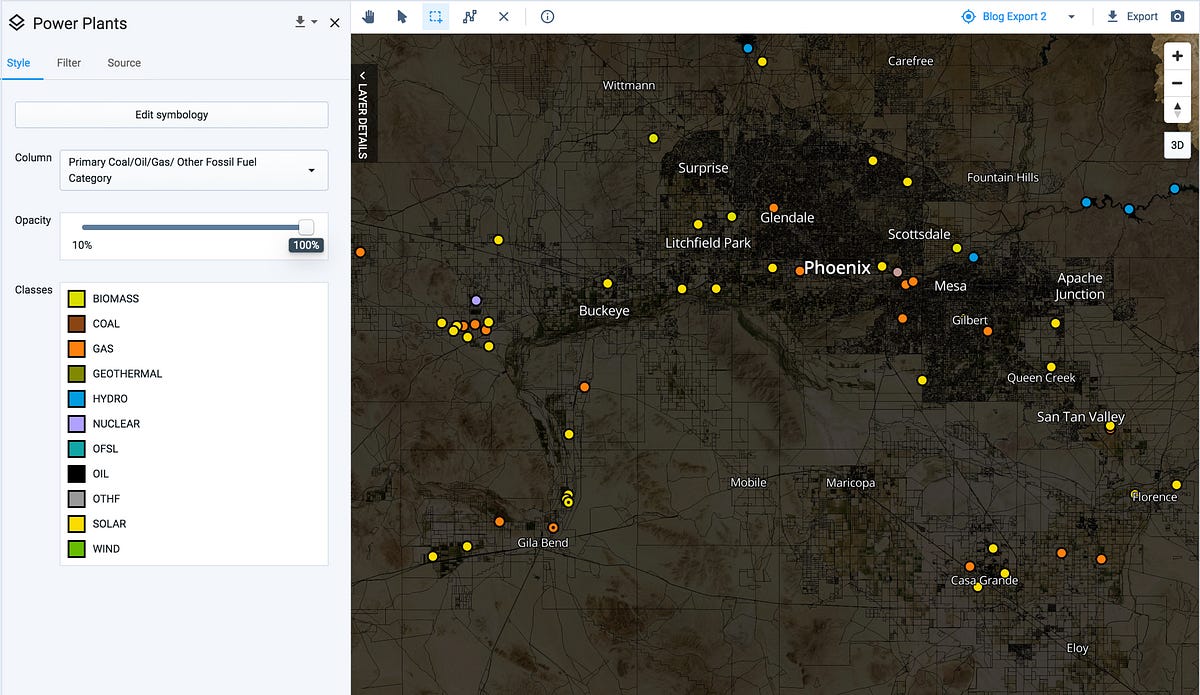Click the WIND color swatch
The height and width of the screenshot is (695, 1200).
click(76, 548)
